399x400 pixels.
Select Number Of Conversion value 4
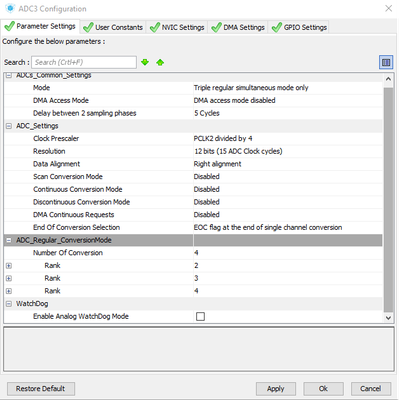coord(196,253)
